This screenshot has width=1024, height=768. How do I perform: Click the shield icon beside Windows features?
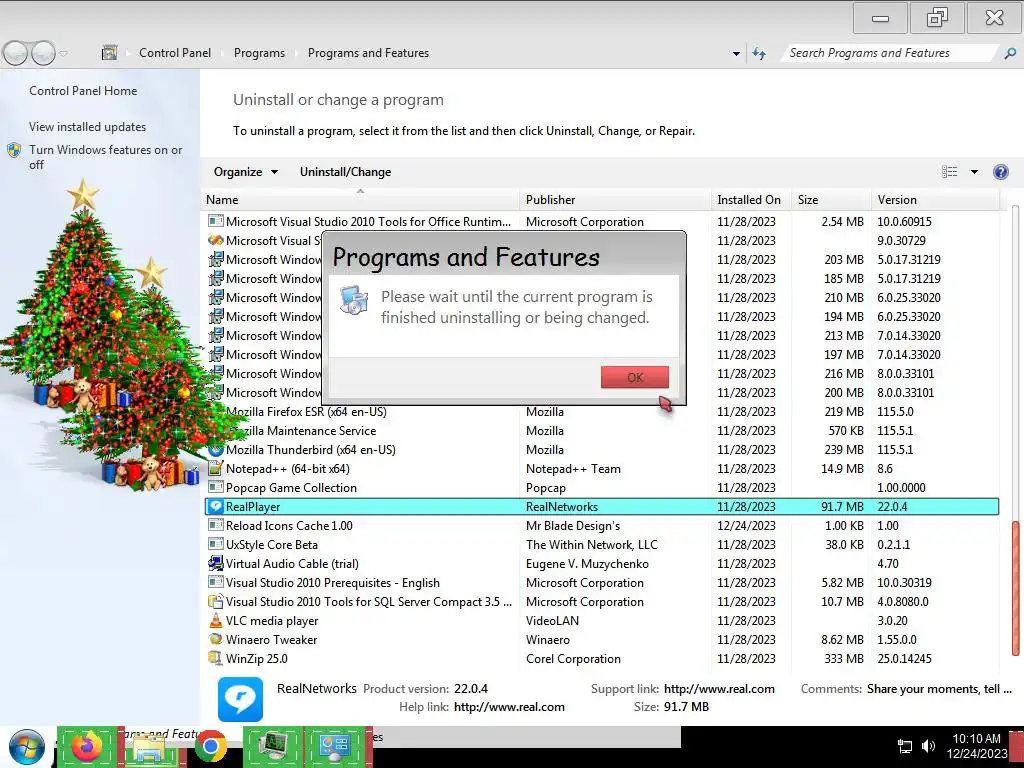point(14,150)
